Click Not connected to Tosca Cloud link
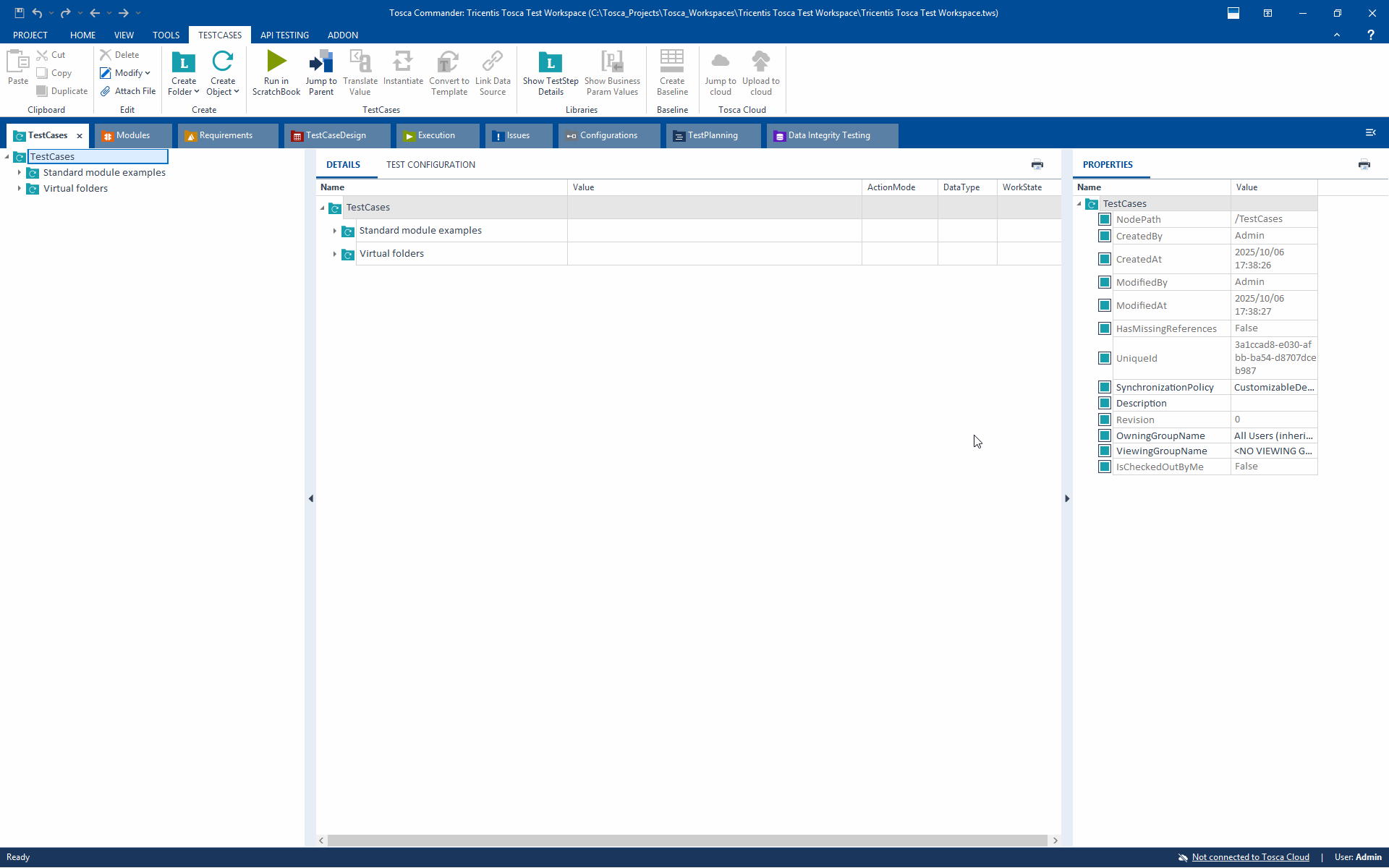Screen dimensions: 1389x868 click(x=1250, y=857)
